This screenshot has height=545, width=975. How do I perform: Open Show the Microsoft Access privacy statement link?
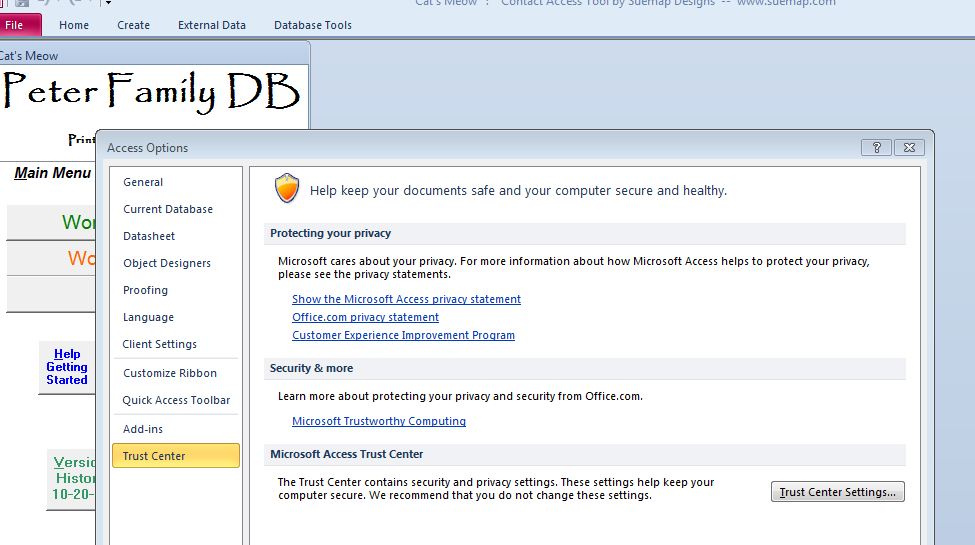[x=406, y=299]
